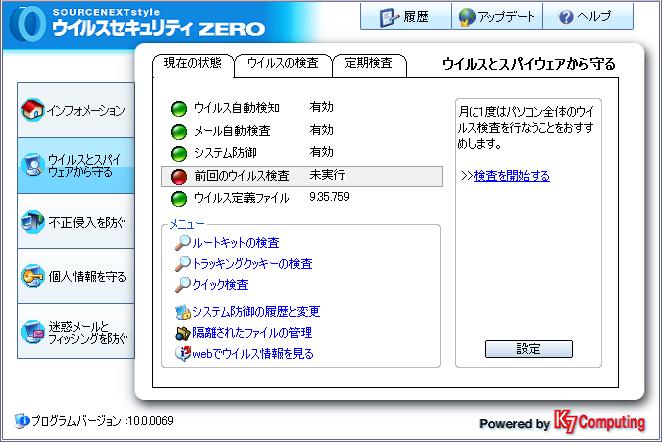Image resolution: width=662 pixels, height=442 pixels.
Task: Click the key icon for 個人情報
Action: click(x=33, y=276)
